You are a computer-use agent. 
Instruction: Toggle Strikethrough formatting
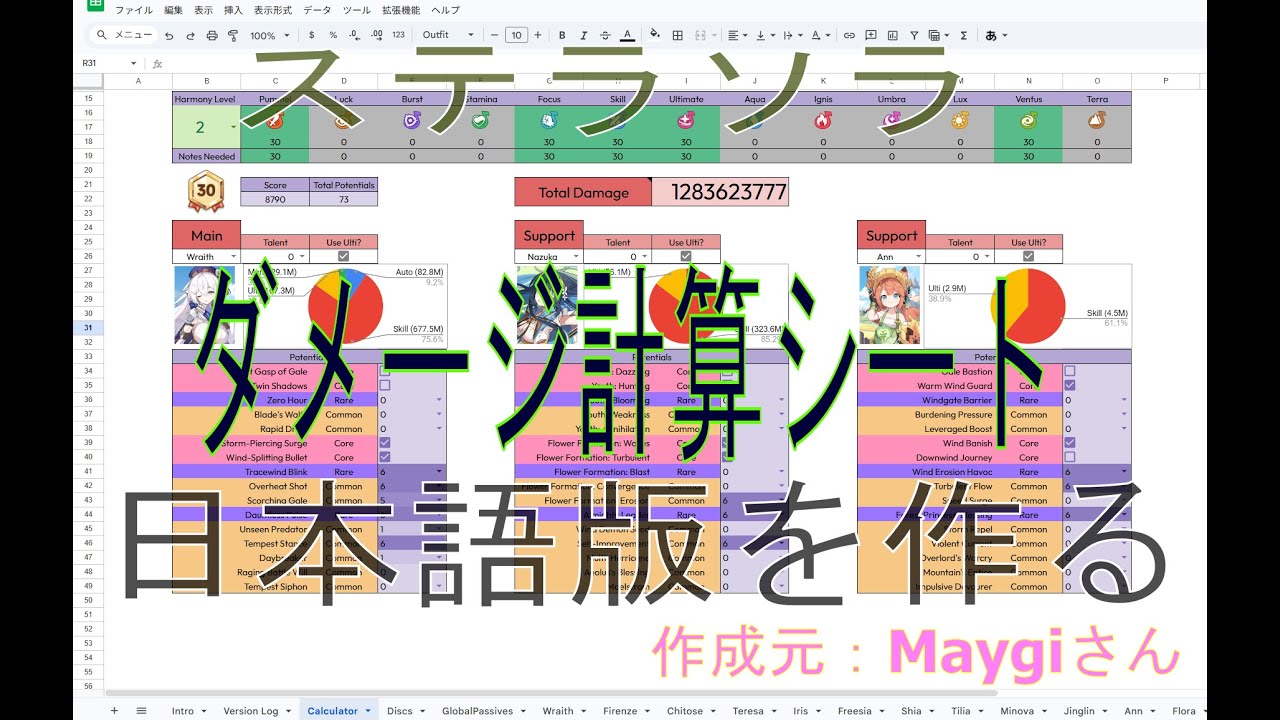click(x=605, y=35)
